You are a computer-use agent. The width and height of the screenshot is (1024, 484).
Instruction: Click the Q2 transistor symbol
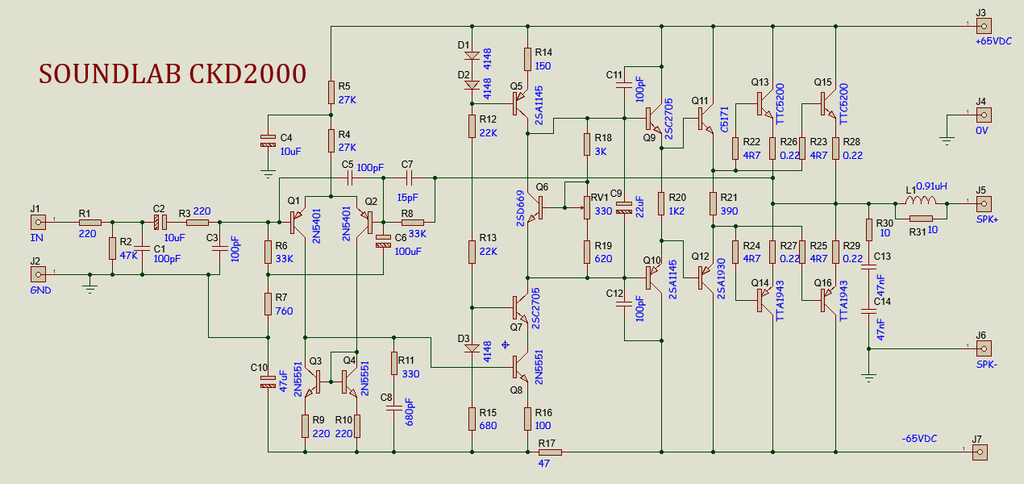[363, 222]
